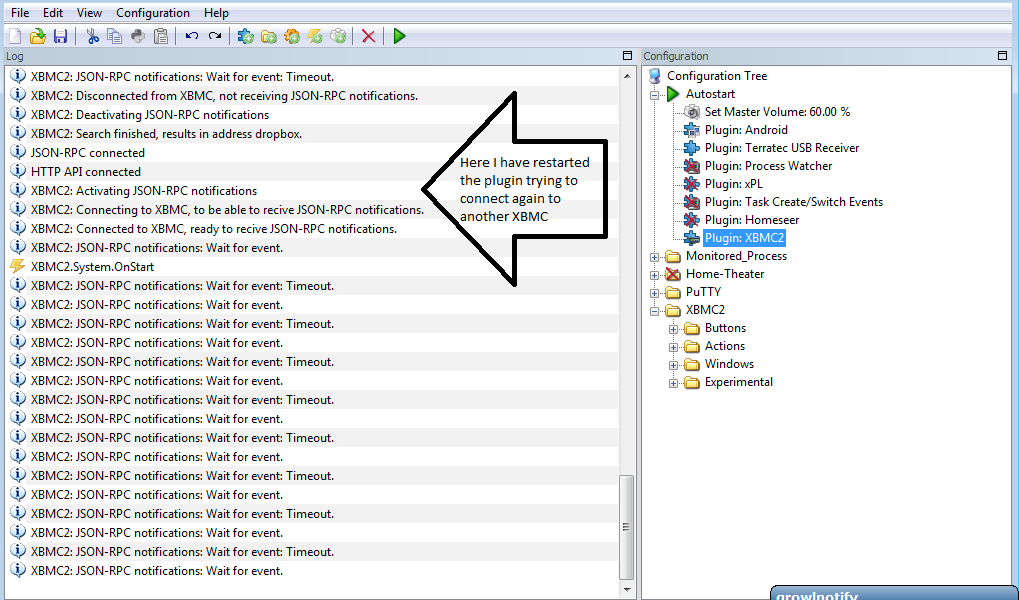Click the Open file folder icon
Image resolution: width=1019 pixels, height=600 pixels.
38,36
